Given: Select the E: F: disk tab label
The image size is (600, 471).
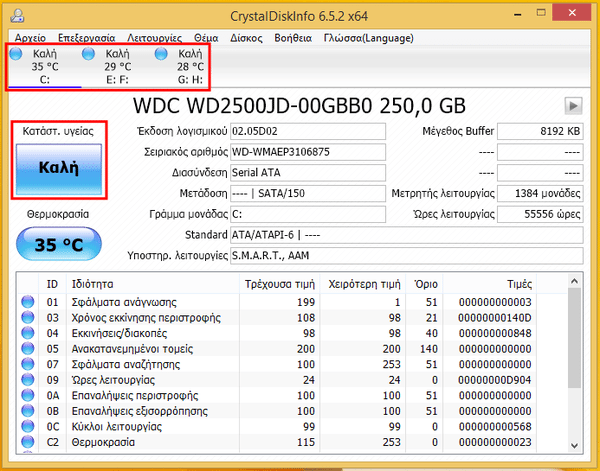Looking at the screenshot, I should (x=117, y=80).
